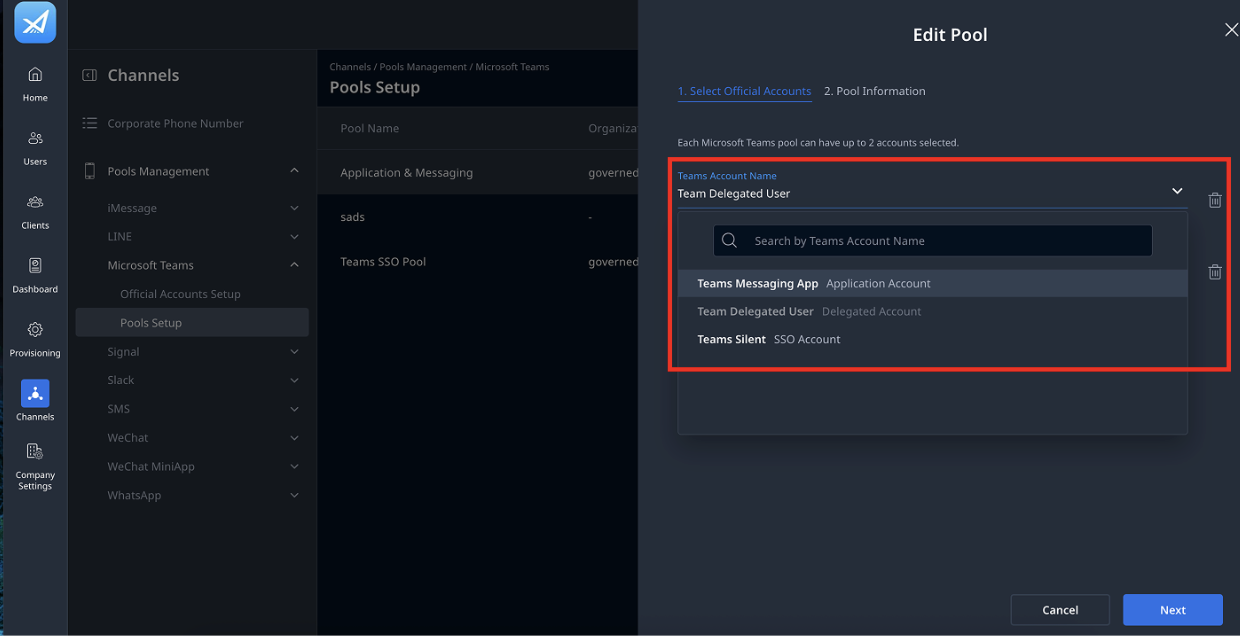Choose Teams Messaging App option
Image resolution: width=1240 pixels, height=644 pixels.
point(933,283)
